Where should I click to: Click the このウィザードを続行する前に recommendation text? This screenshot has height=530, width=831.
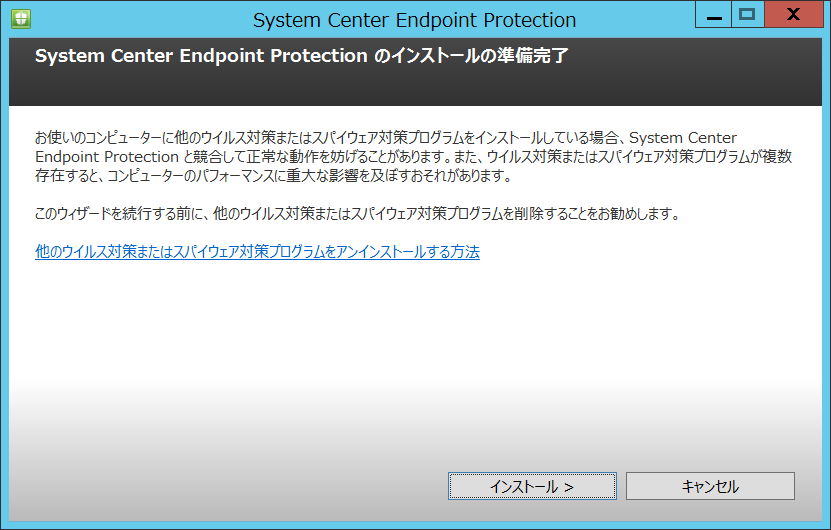(357, 214)
